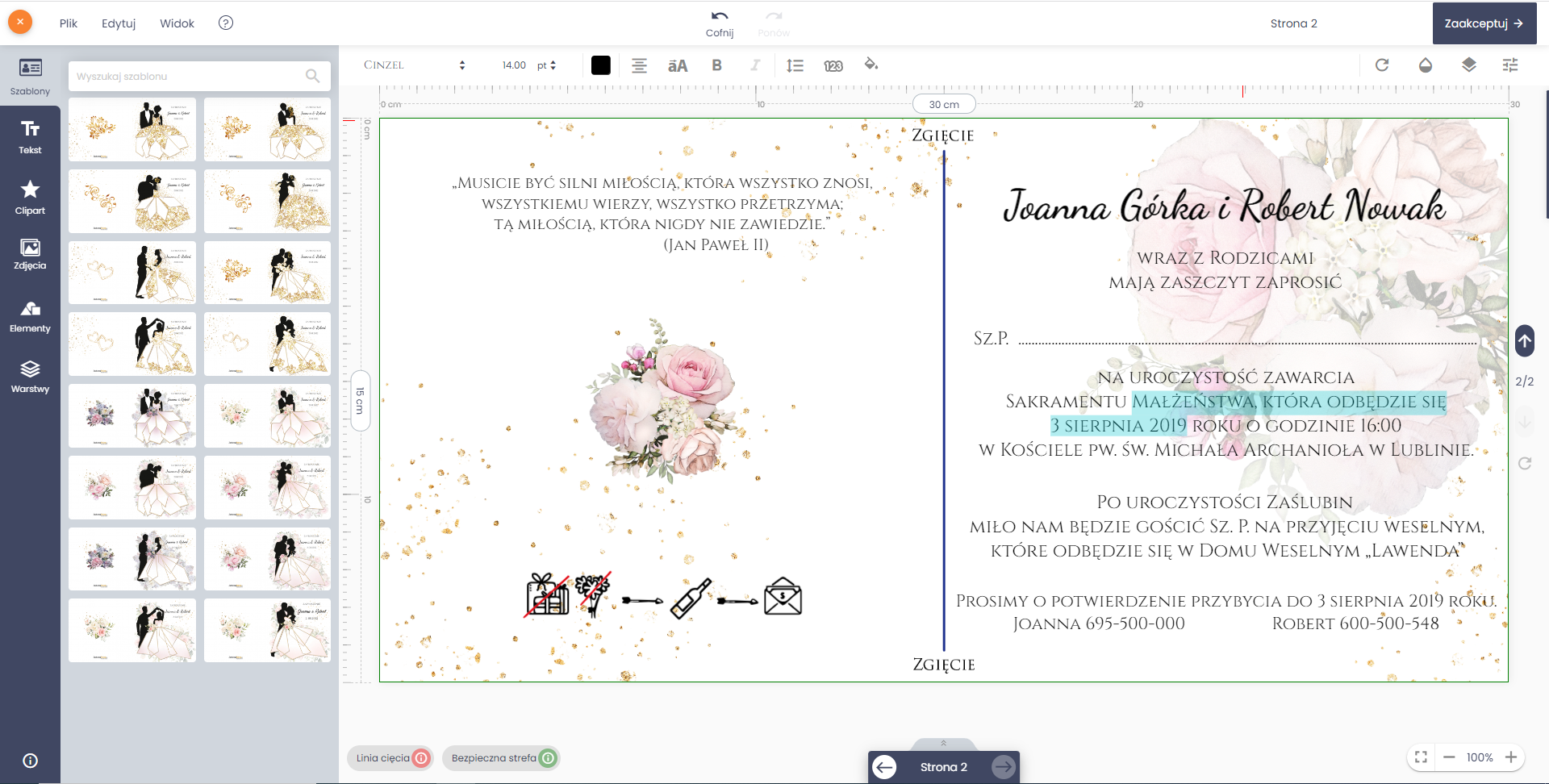Toggle the Bezpieczna strefa safe zone

502,757
